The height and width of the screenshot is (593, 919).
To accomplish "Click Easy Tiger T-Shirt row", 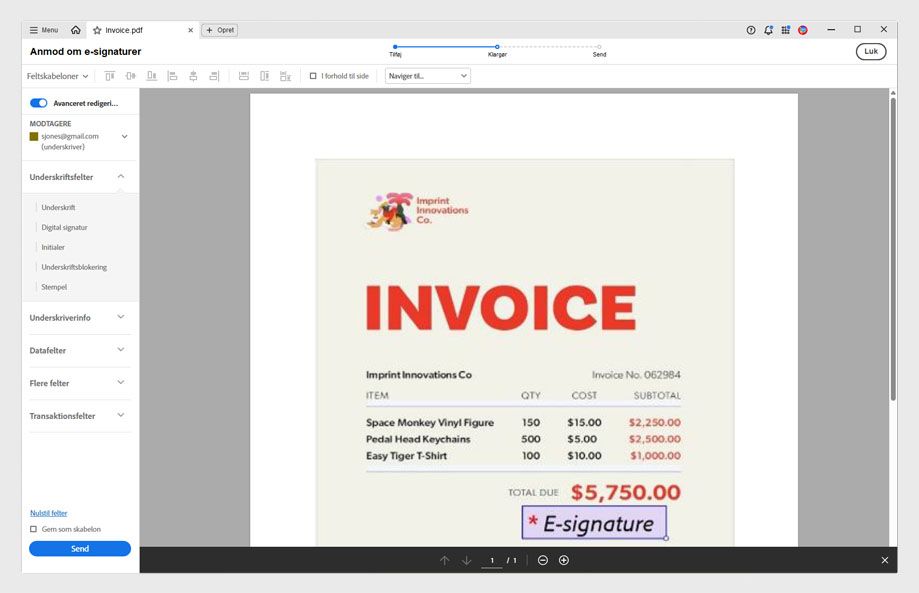I will pyautogui.click(x=523, y=455).
